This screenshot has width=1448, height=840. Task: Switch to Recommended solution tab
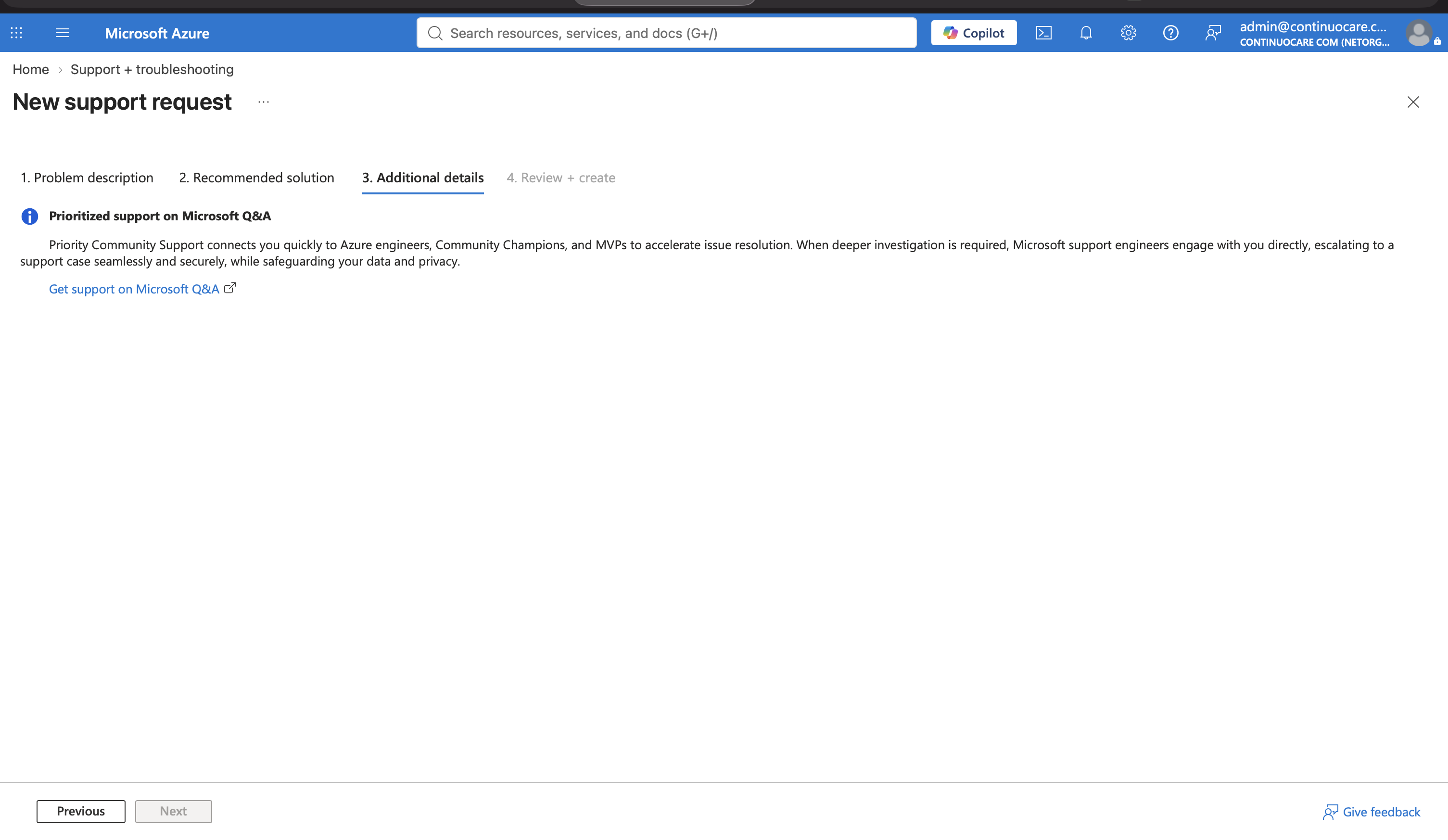257,178
